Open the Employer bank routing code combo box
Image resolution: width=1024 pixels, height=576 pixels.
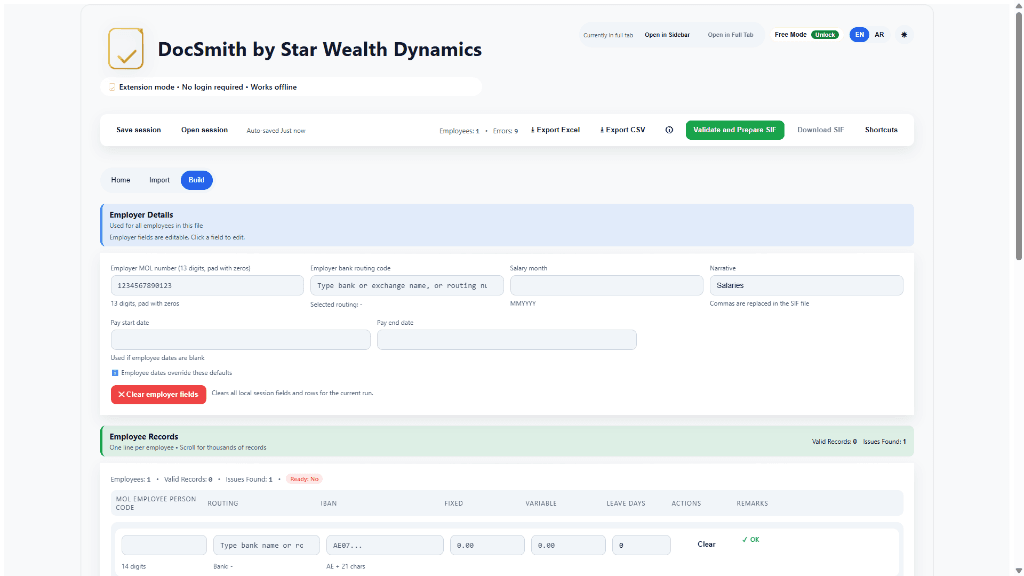406,286
